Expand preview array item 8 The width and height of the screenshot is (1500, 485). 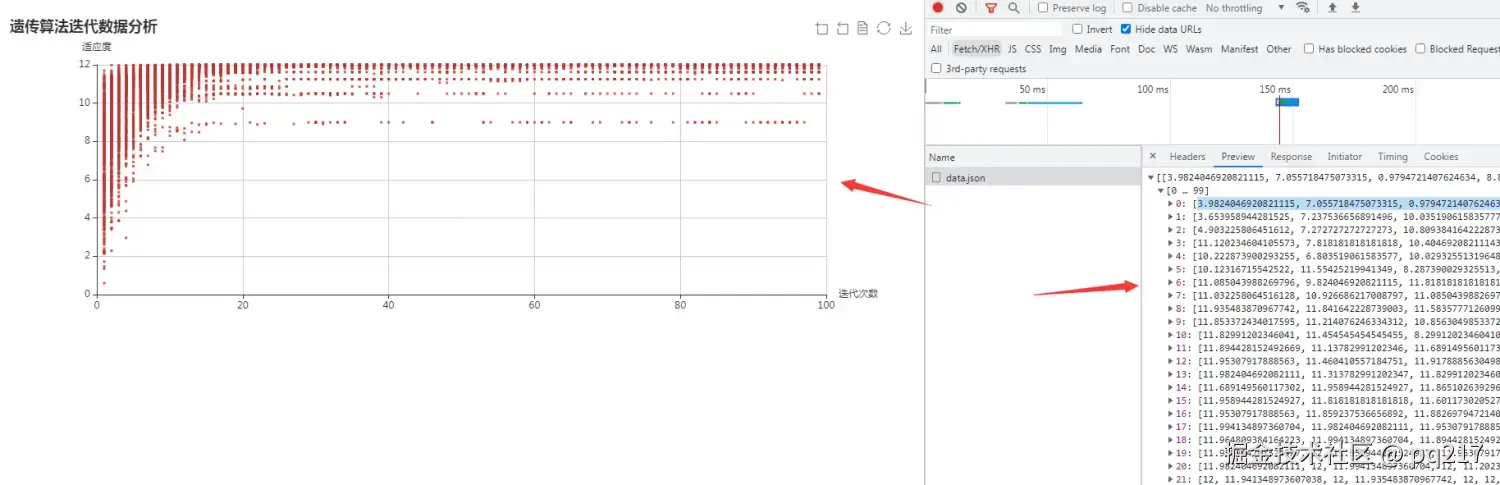[x=1171, y=308]
